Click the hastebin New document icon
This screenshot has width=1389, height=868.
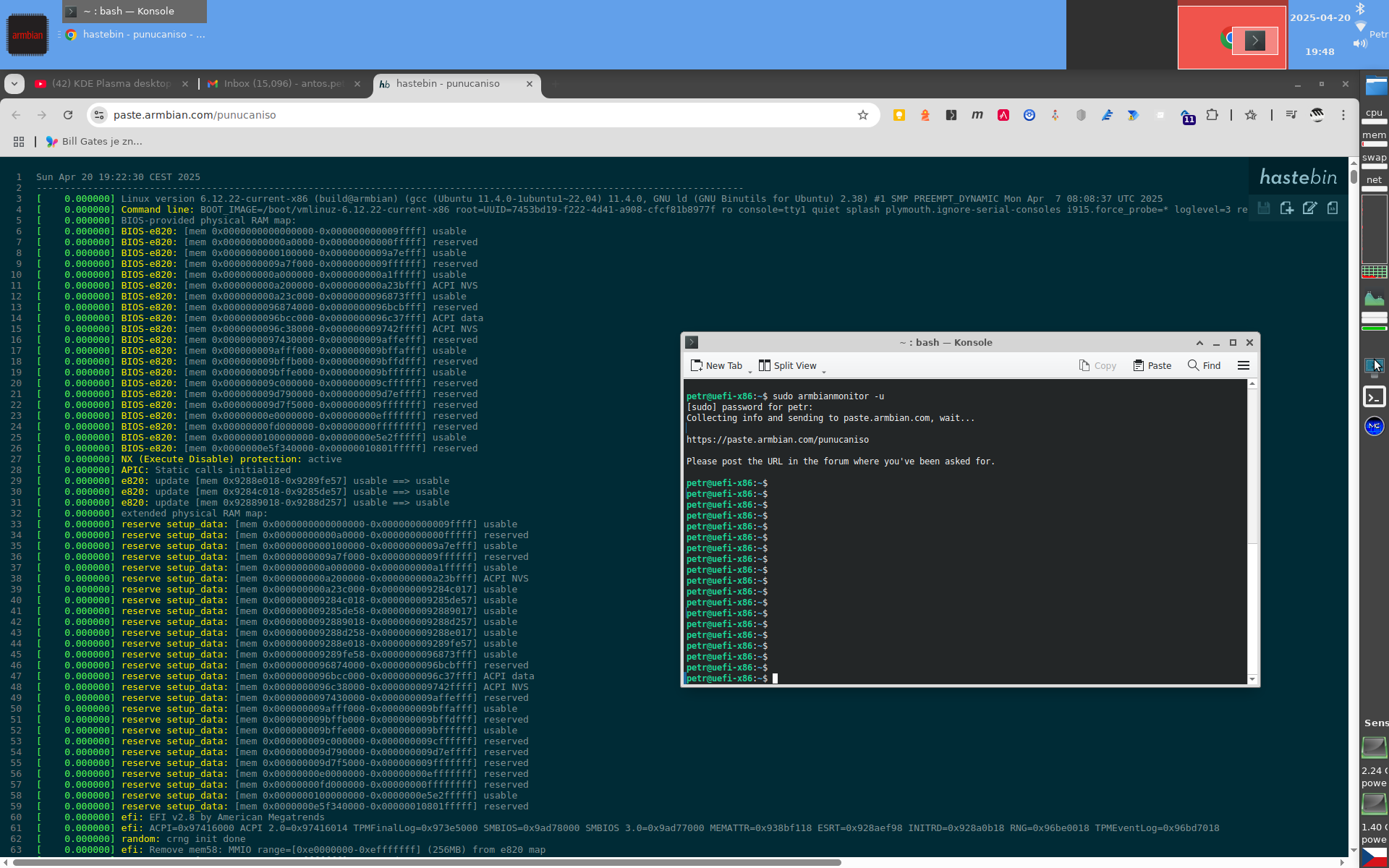[1286, 208]
